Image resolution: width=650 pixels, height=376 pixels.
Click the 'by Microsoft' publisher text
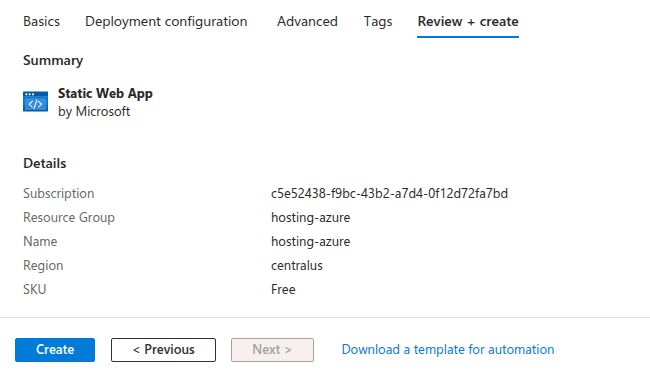coord(94,112)
